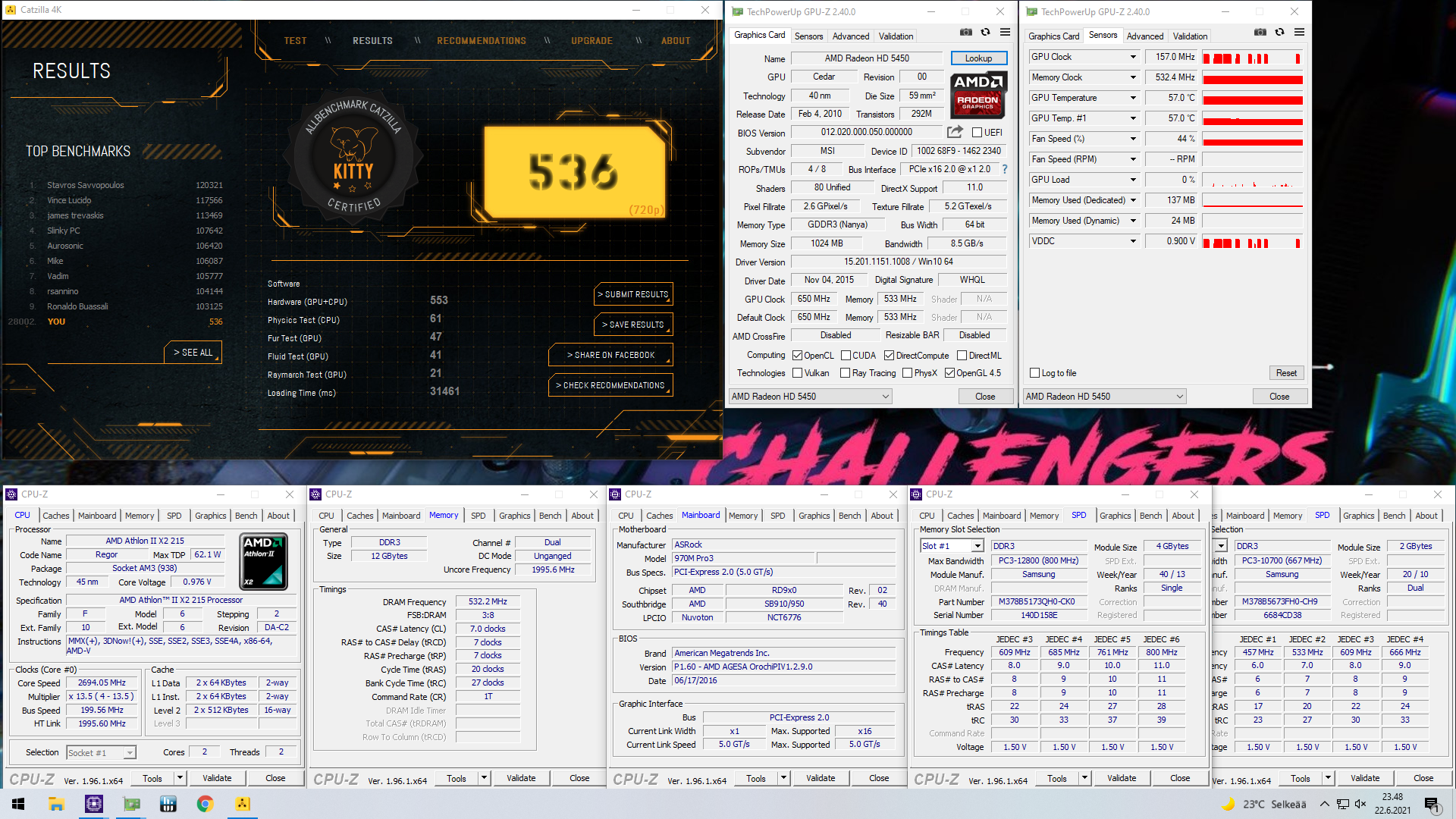The width and height of the screenshot is (1456, 819).
Task: Click the AMD Radeon Graphics logo in GPU-Z
Action: (978, 95)
